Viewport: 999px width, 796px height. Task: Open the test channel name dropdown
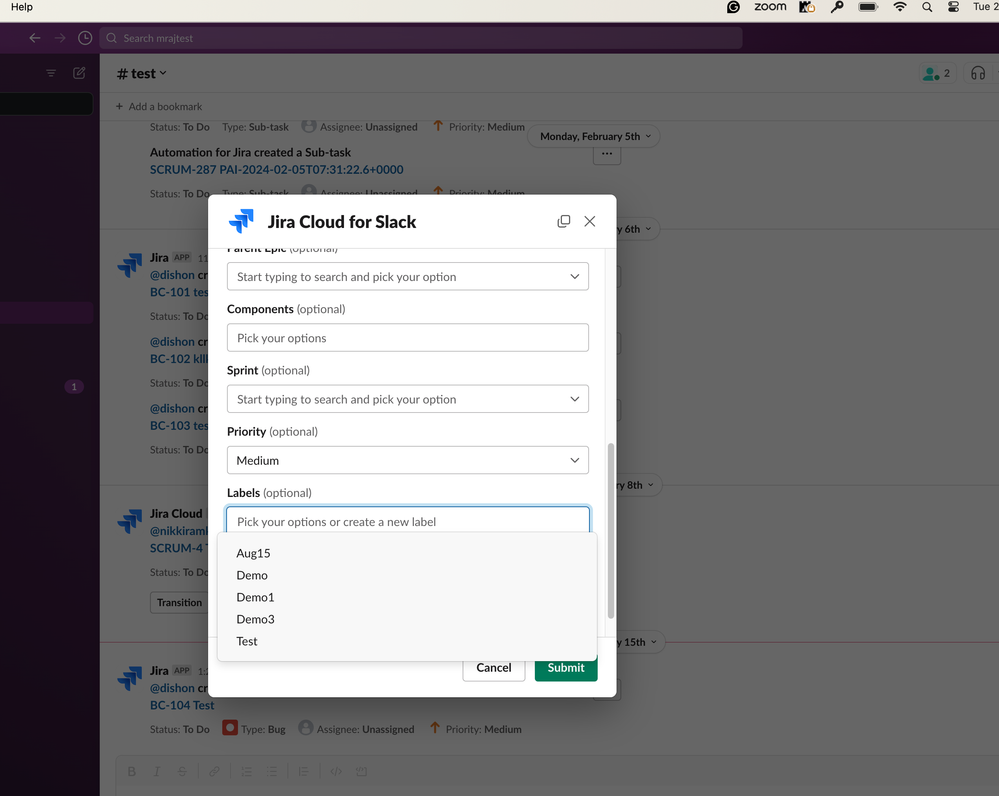click(142, 73)
